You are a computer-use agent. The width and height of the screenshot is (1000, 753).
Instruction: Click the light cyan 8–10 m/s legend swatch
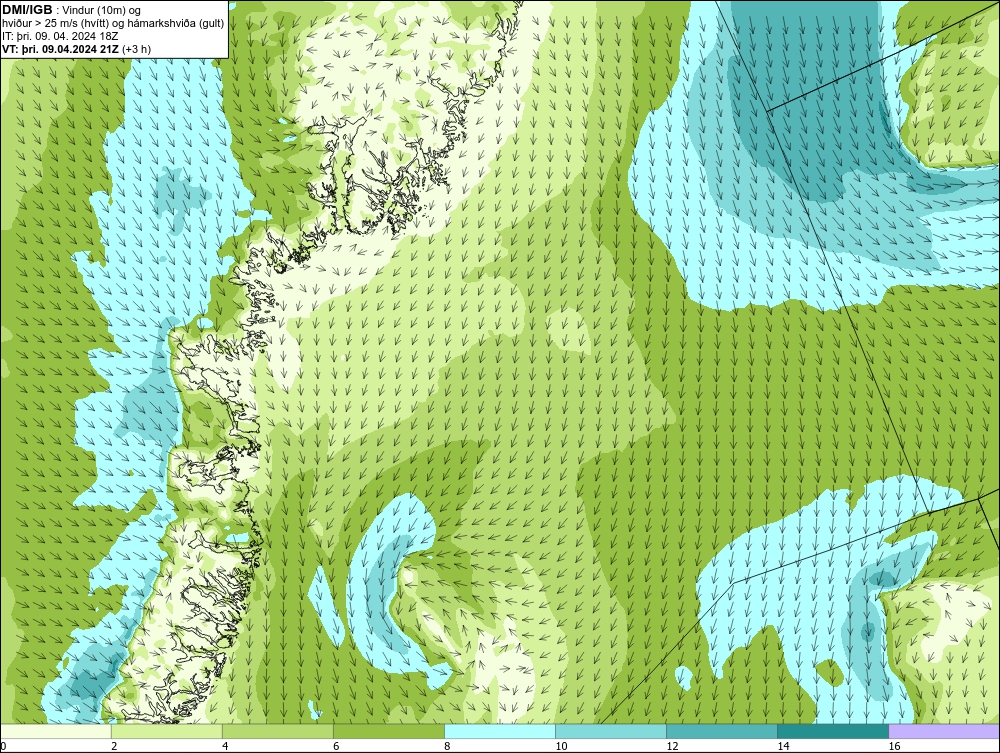(x=499, y=731)
